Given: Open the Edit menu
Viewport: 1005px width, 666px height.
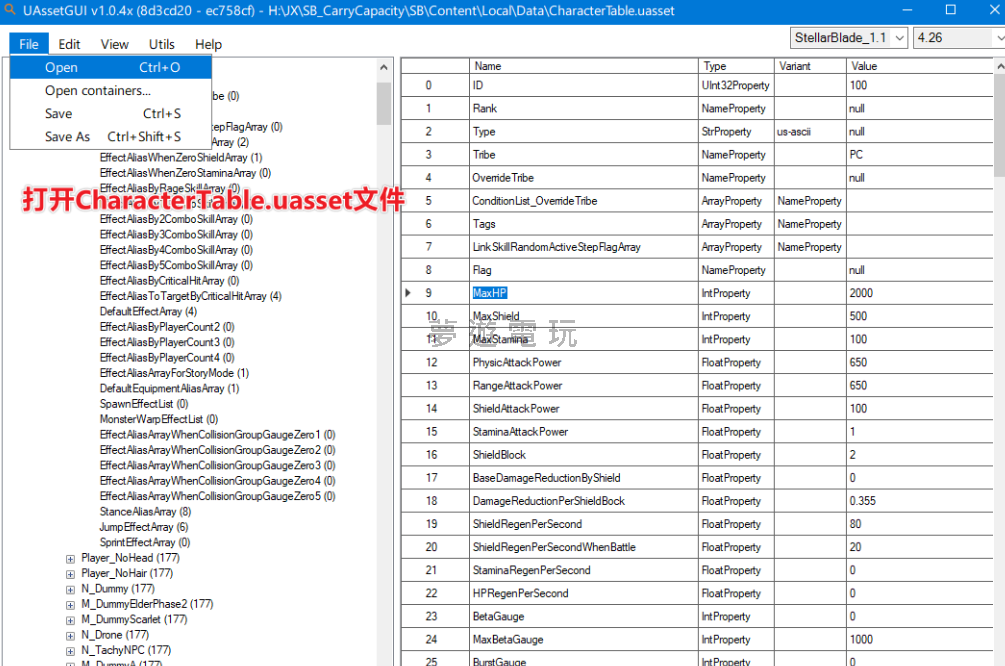Looking at the screenshot, I should (69, 44).
